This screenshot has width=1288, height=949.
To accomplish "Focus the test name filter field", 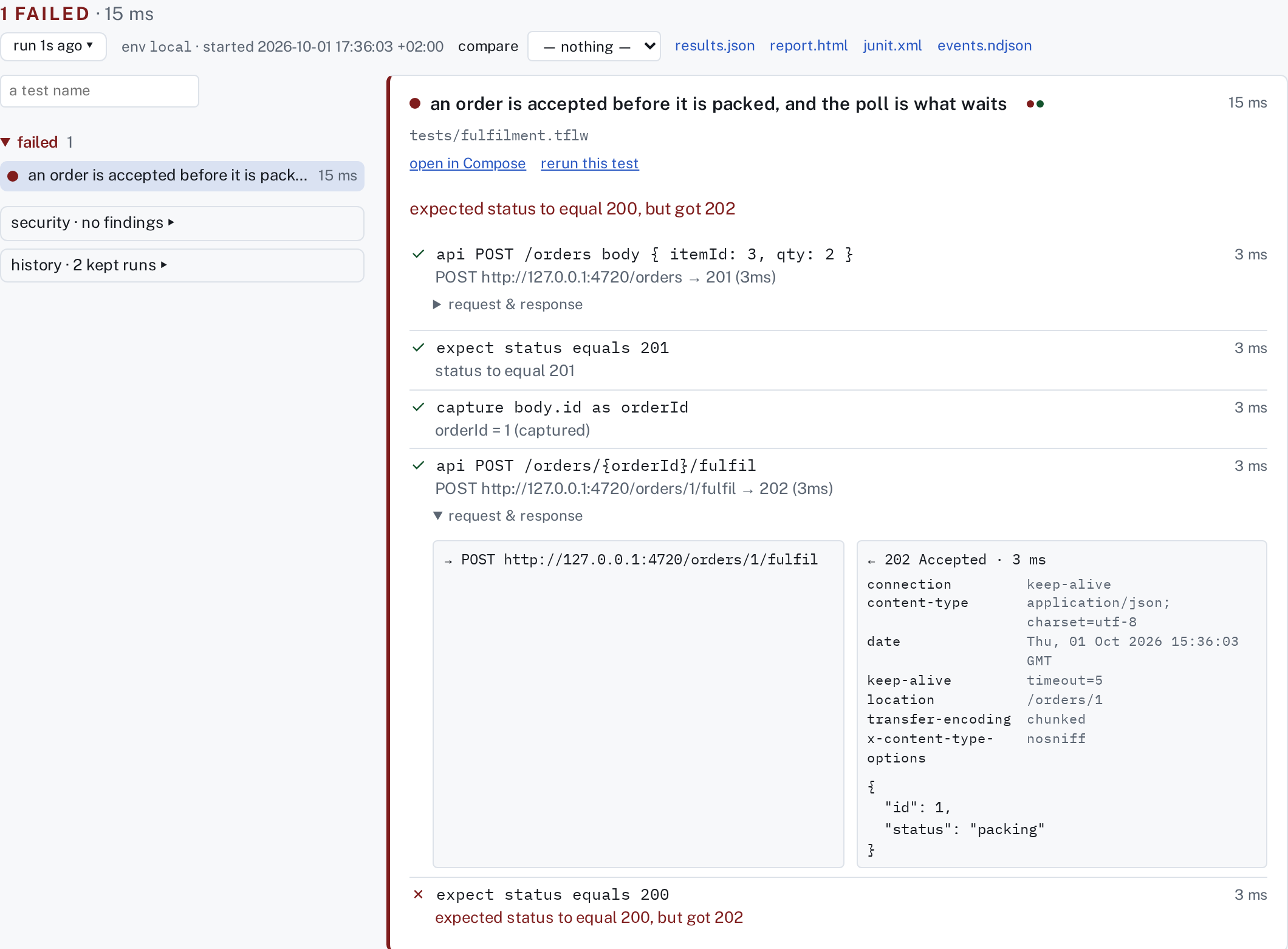I will pyautogui.click(x=100, y=91).
